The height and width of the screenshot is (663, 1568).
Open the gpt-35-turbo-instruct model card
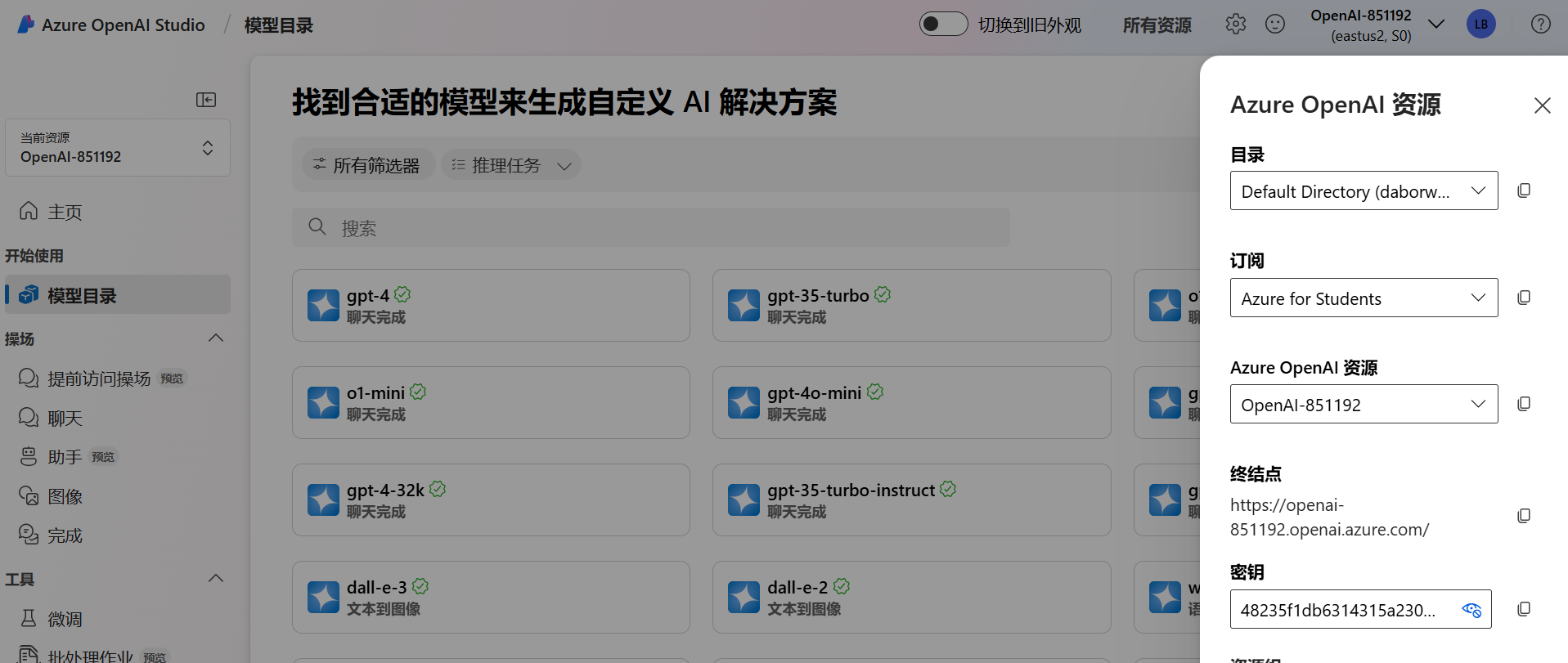911,500
